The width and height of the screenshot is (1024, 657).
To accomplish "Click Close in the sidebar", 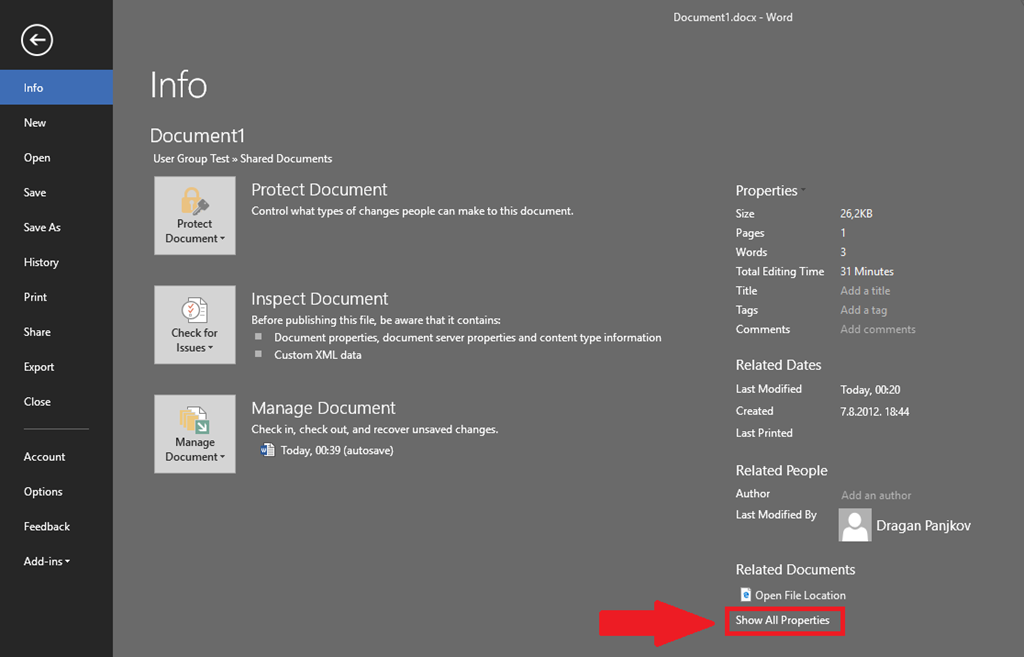I will (x=56, y=402).
